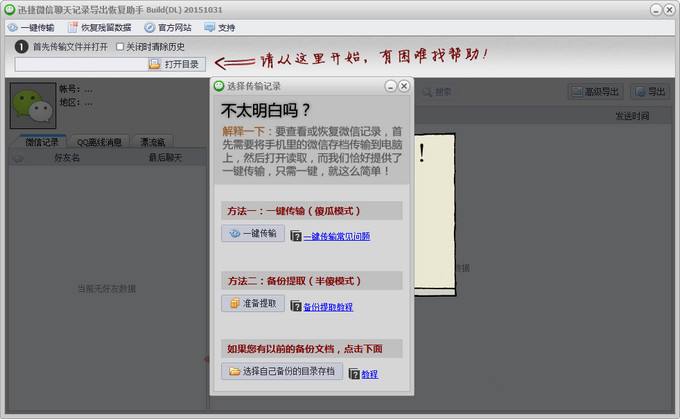The width and height of the screenshot is (680, 419).
Task: Click the help icon beside 一键传输常见问题
Action: pyautogui.click(x=296, y=236)
